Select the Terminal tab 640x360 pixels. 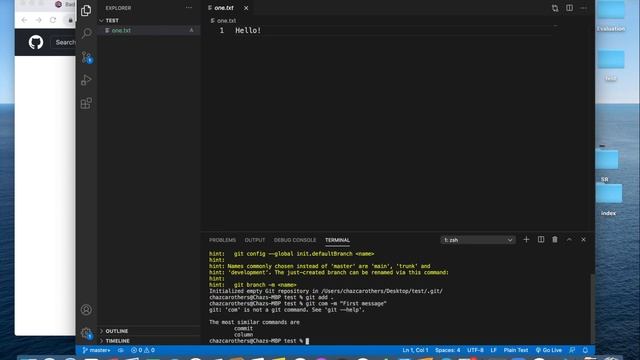pyautogui.click(x=337, y=240)
